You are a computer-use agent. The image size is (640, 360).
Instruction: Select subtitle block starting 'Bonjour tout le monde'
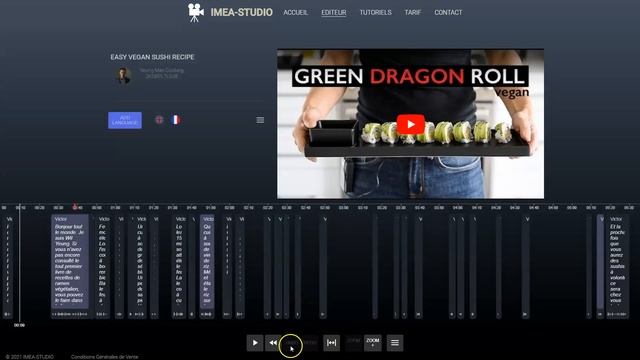click(70, 261)
